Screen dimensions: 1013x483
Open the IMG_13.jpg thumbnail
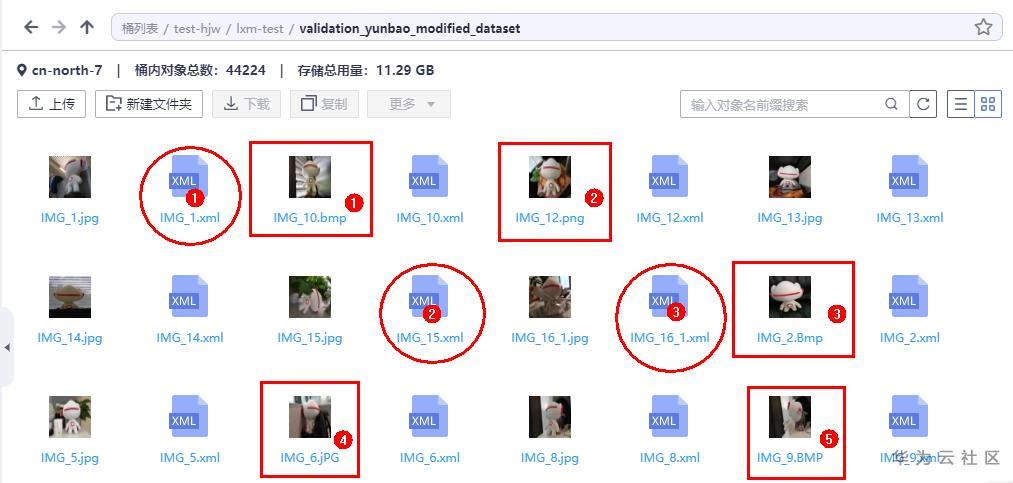click(x=789, y=176)
